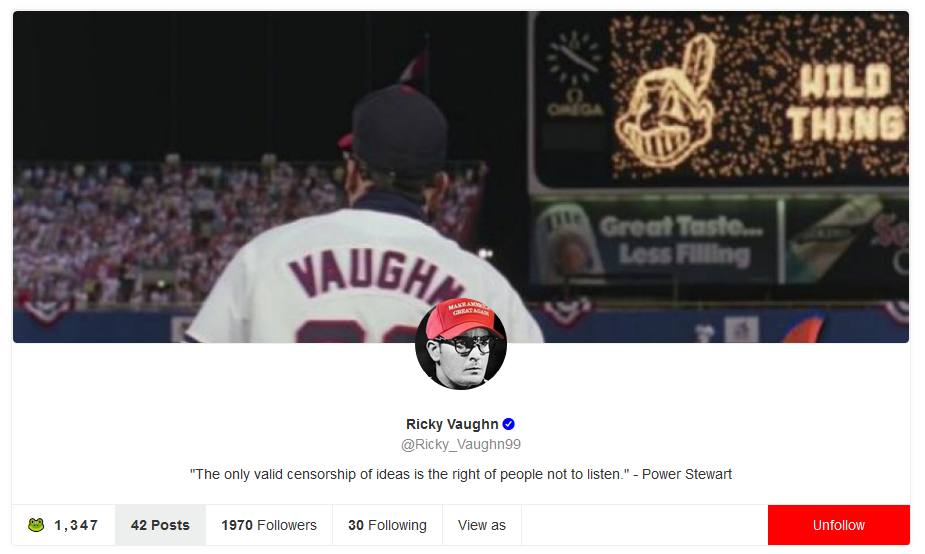Show the 30 Following list
The image size is (925, 554).
(x=388, y=525)
